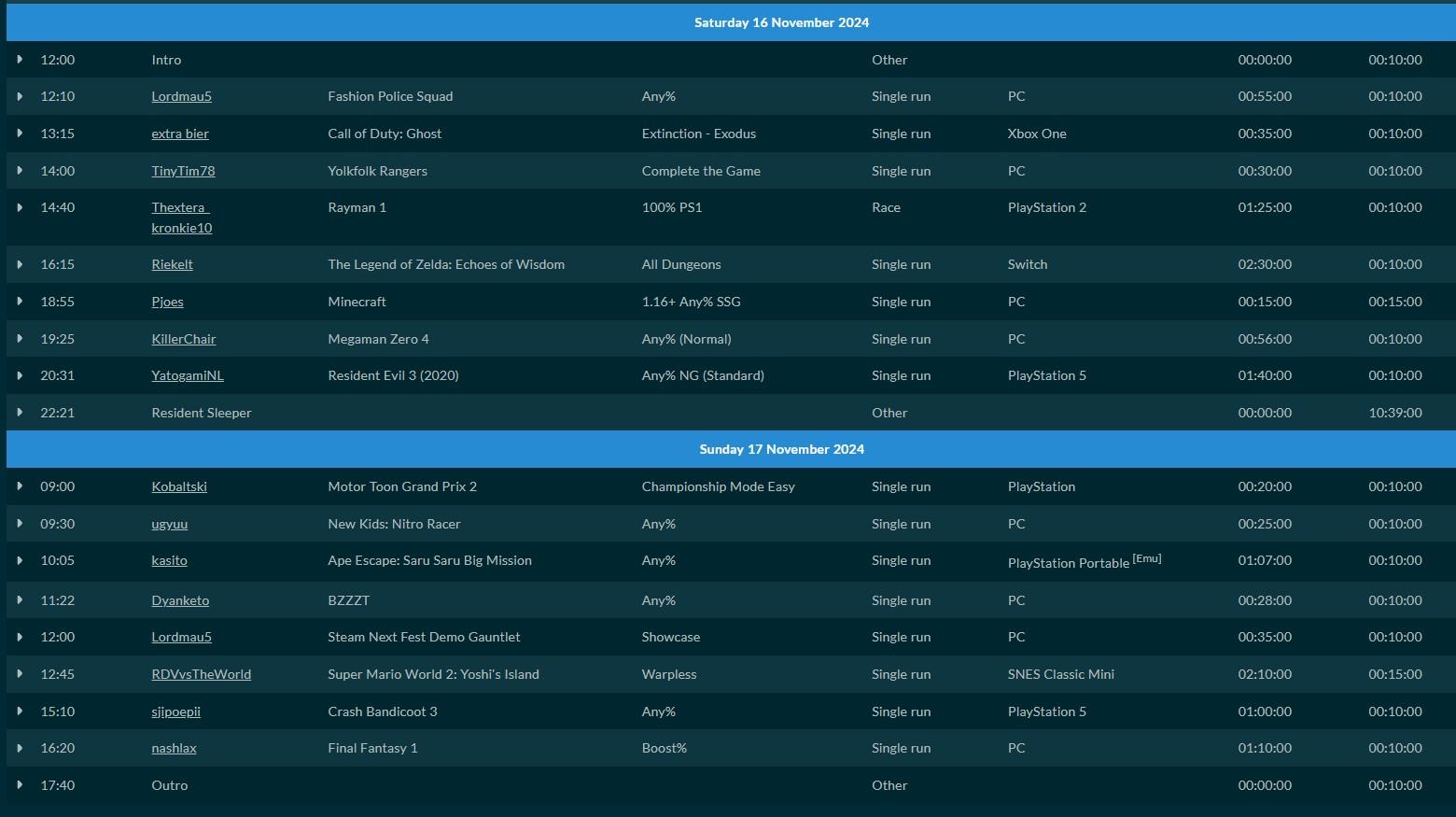Open runner link Kobaltski

[179, 486]
